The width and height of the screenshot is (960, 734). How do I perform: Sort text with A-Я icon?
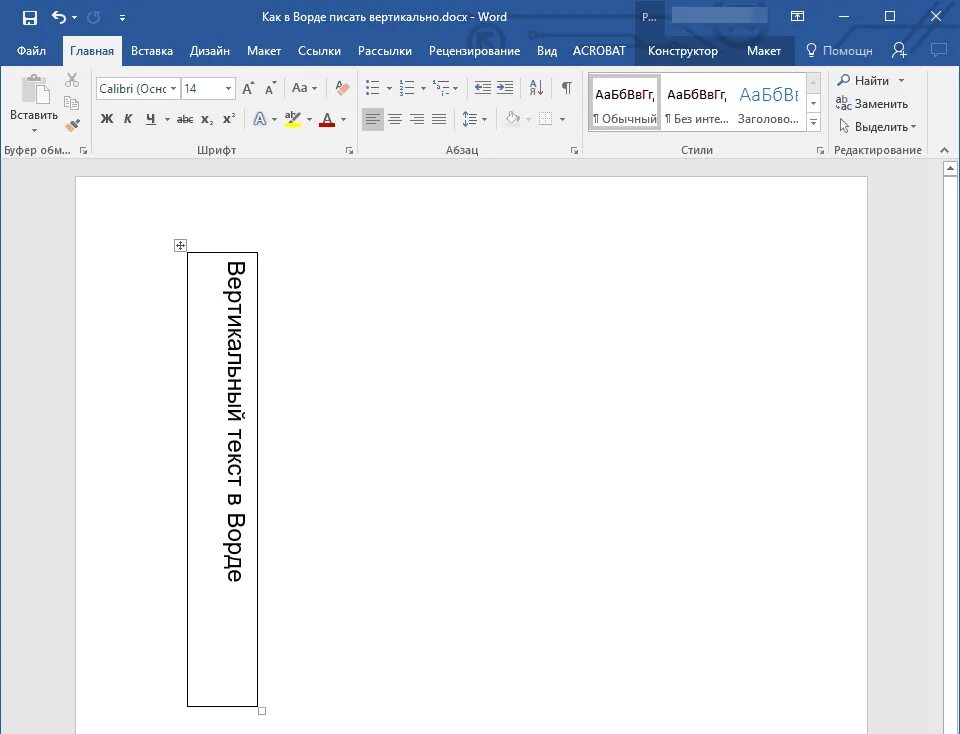[x=536, y=88]
